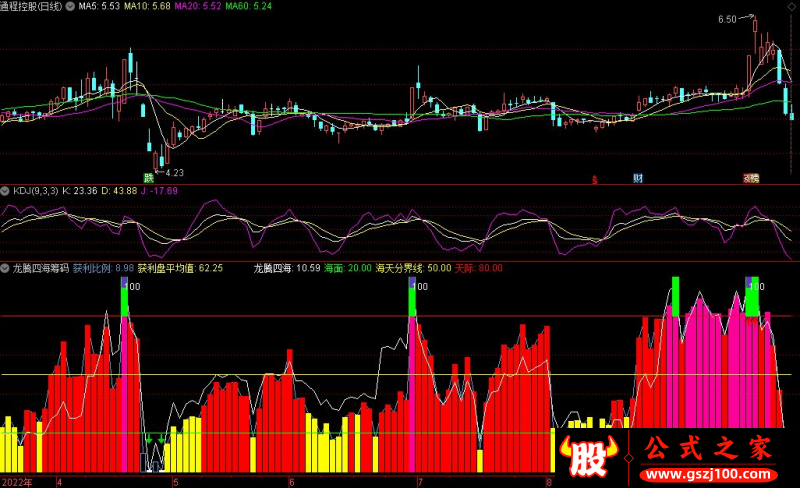This screenshot has width=800, height=488.
Task: Click the green 跌 event marker
Action: point(148,178)
